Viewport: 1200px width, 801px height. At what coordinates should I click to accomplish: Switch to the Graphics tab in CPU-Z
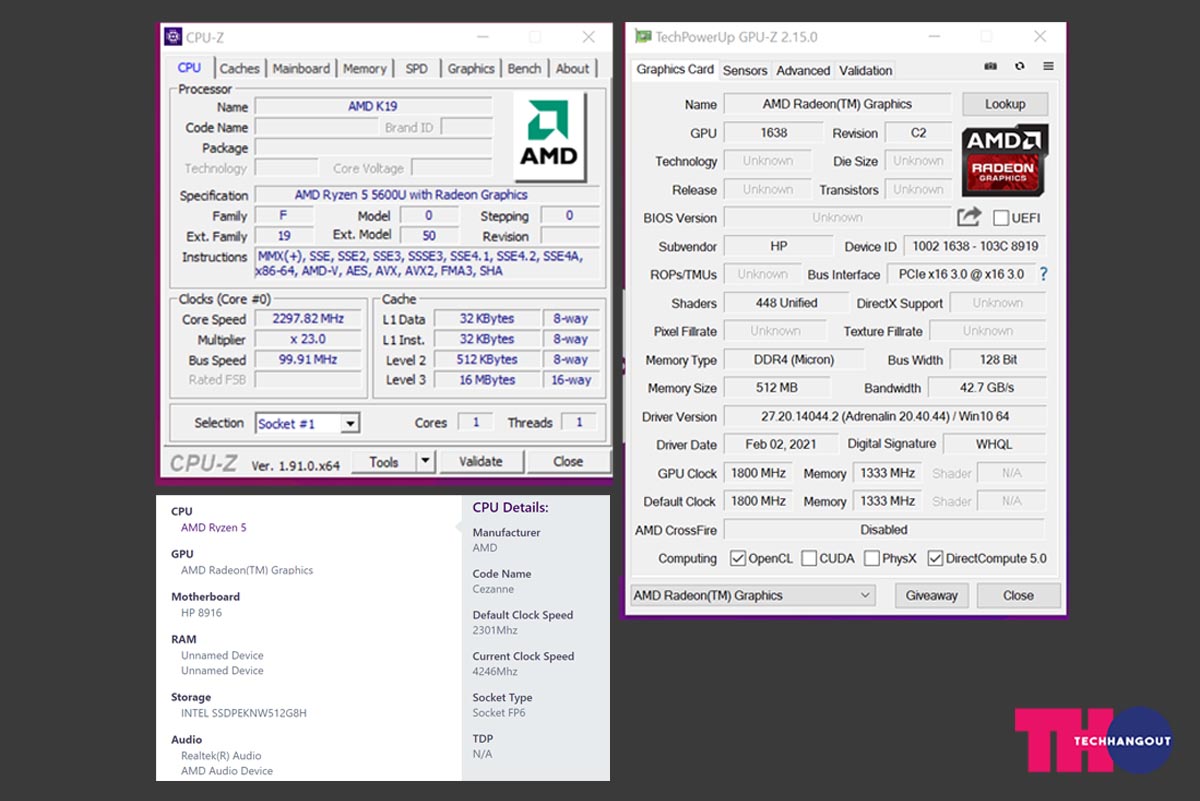click(x=471, y=69)
